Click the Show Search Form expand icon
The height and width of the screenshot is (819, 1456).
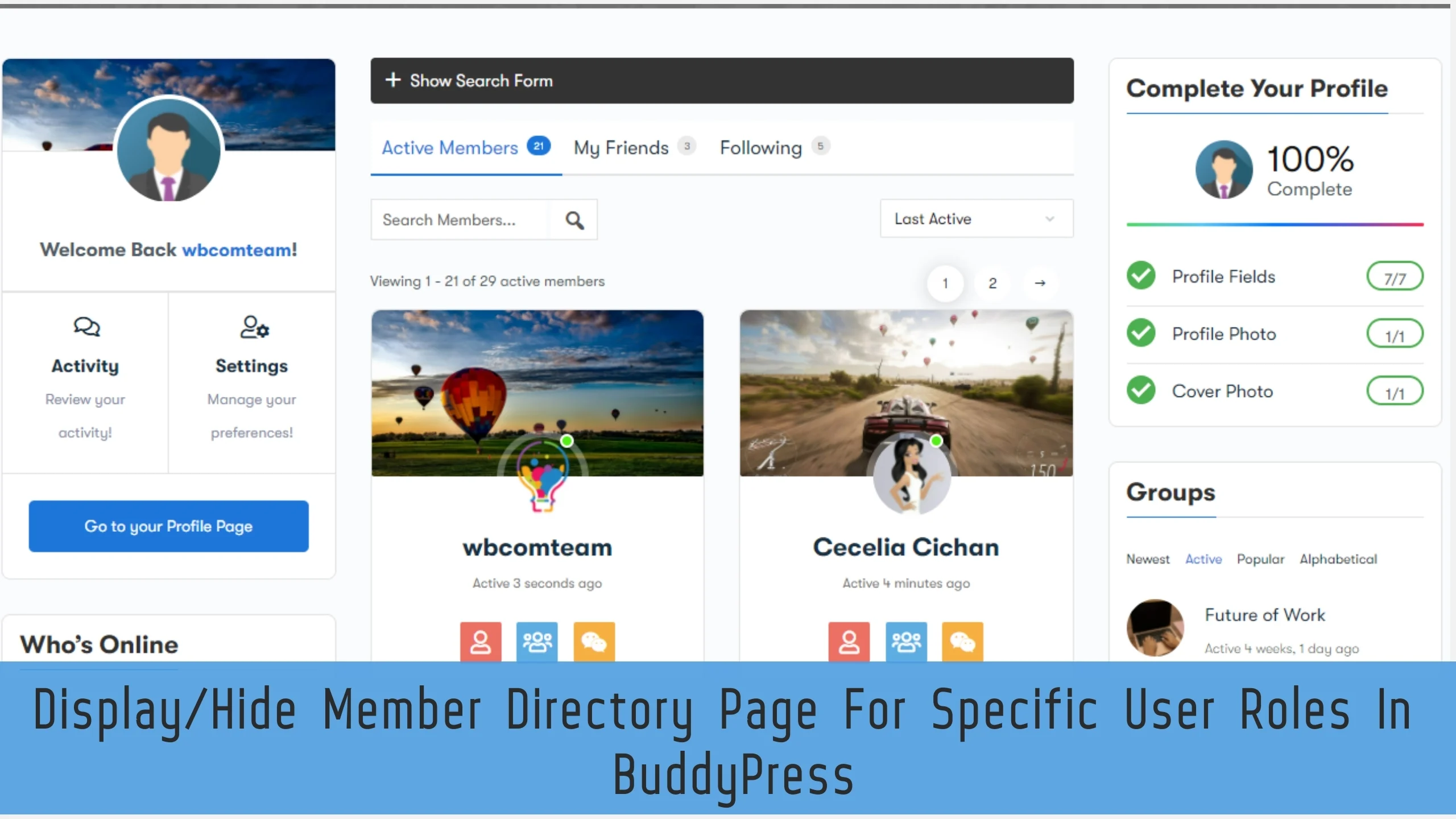coord(394,80)
